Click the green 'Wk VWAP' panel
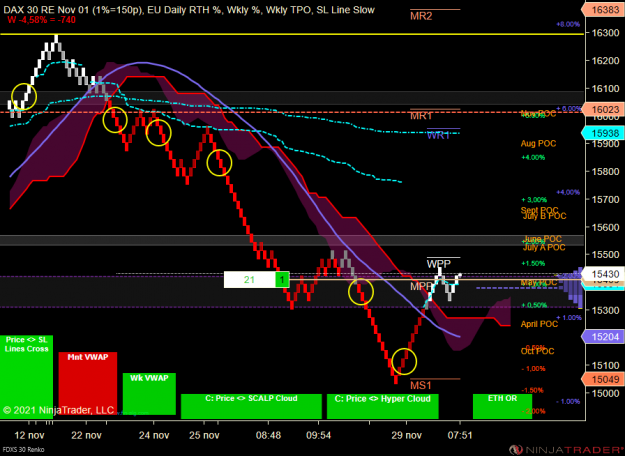The width and height of the screenshot is (625, 456). (x=149, y=394)
